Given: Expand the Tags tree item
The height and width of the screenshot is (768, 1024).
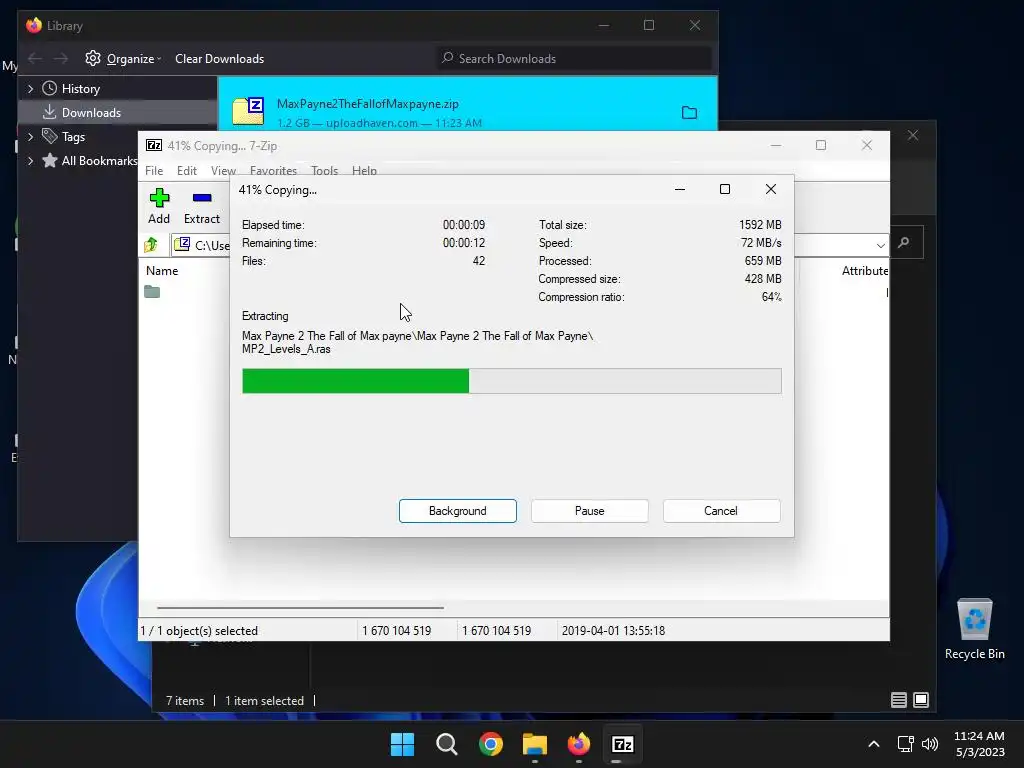Looking at the screenshot, I should point(30,136).
